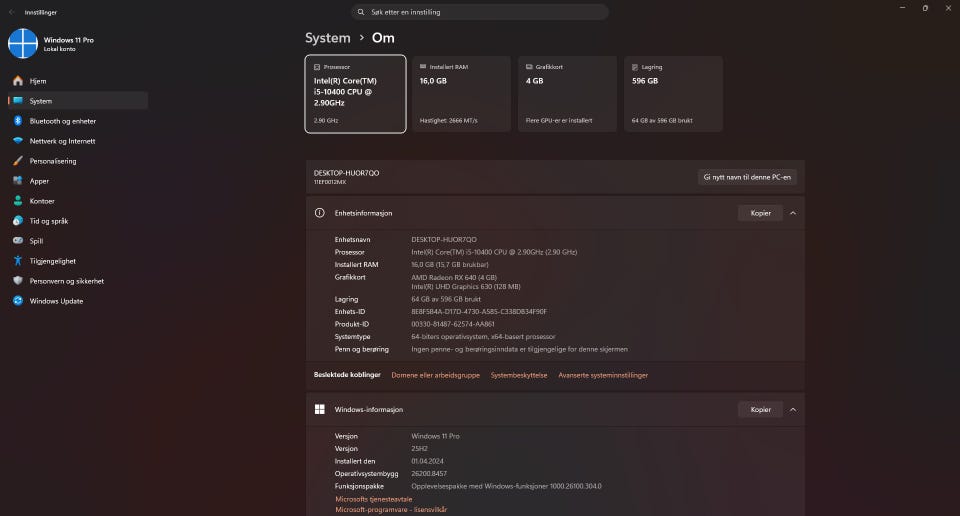Click the Enhets-ID value text
960x516 pixels.
tap(479, 312)
